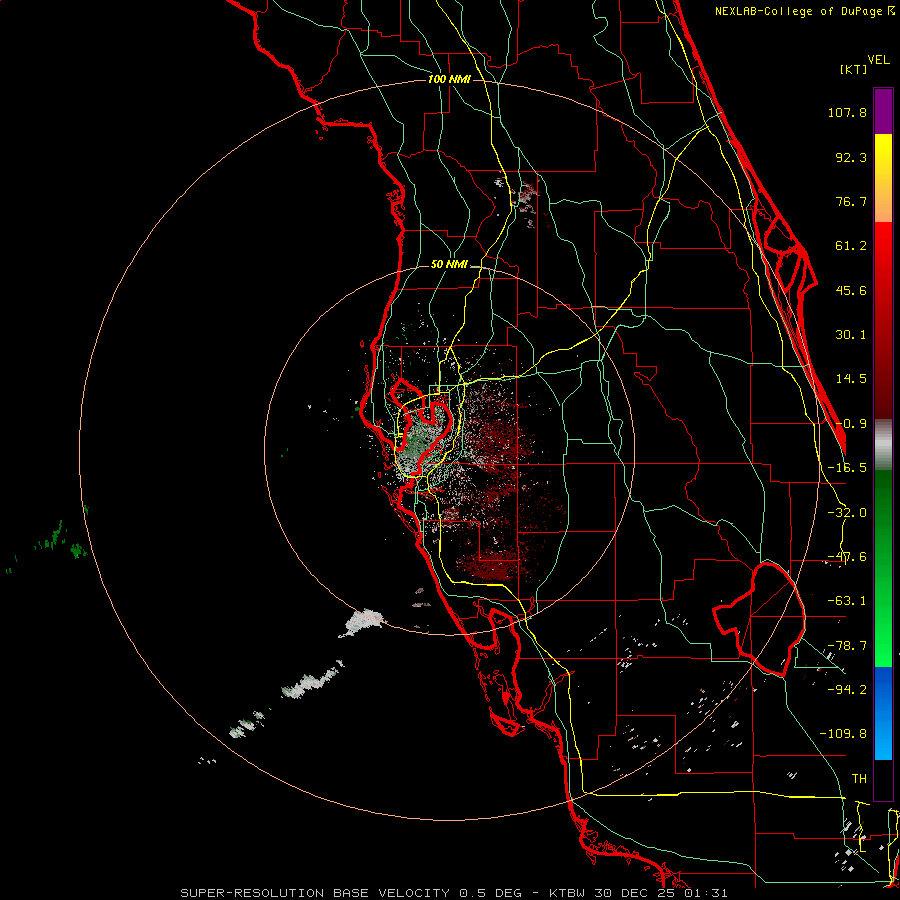
Task: Select the 92.3 velocity scale value
Action: pos(851,157)
